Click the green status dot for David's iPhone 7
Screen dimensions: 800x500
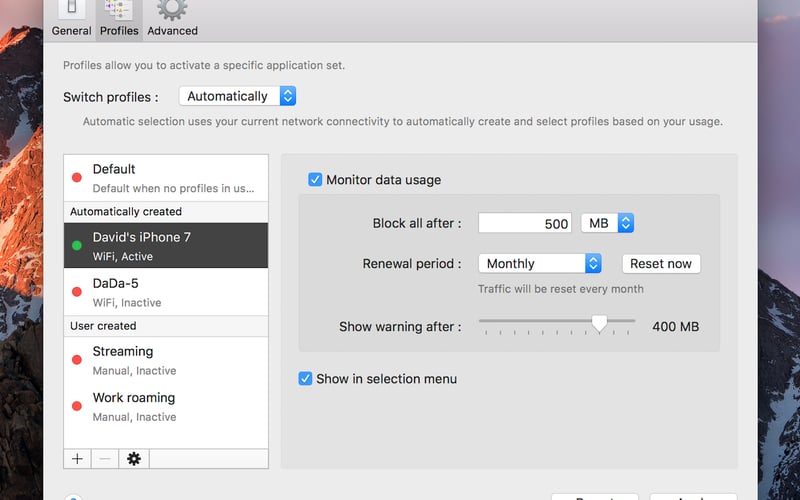[77, 245]
